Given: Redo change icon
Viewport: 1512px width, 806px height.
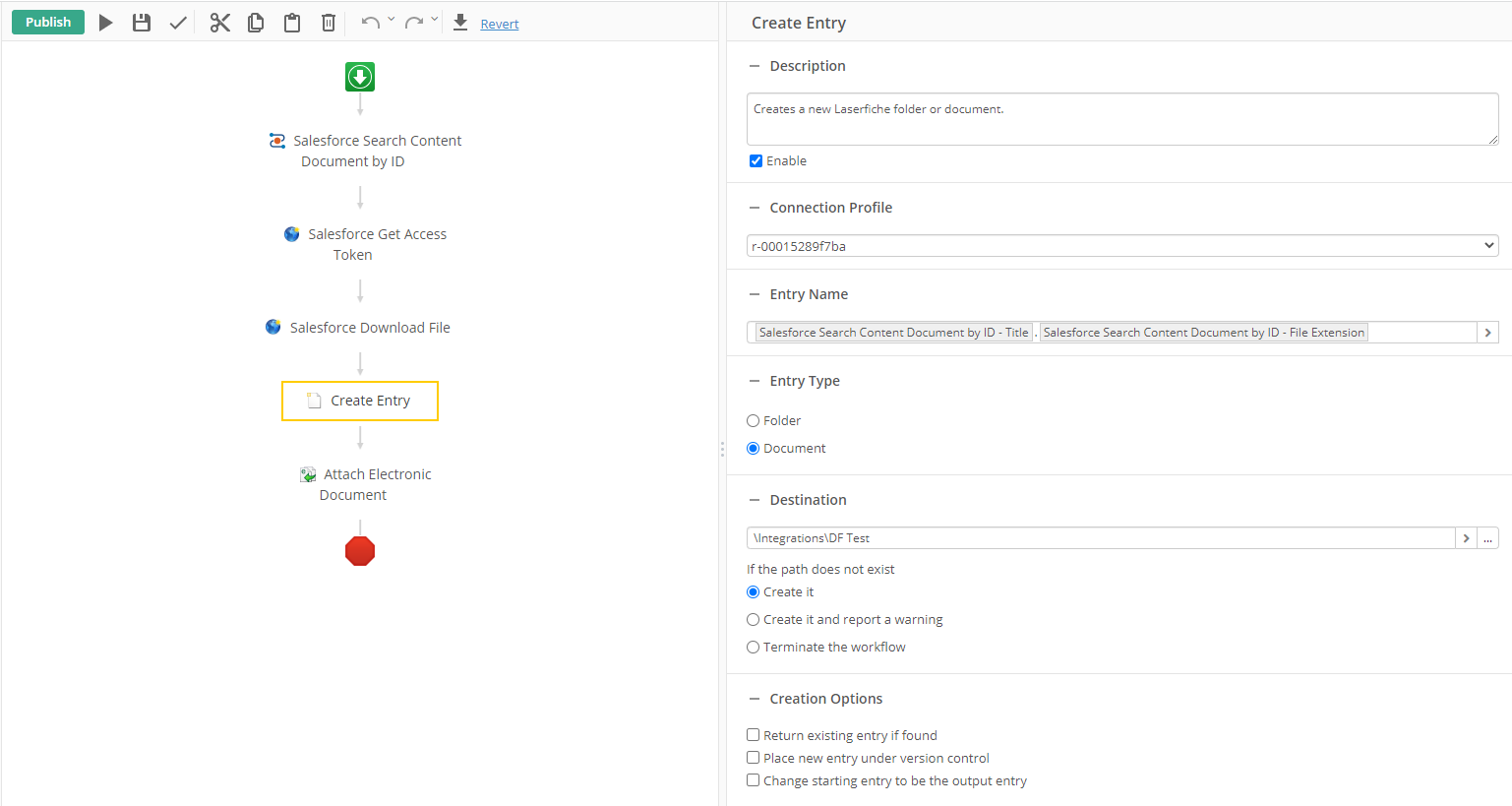Looking at the screenshot, I should pos(414,22).
